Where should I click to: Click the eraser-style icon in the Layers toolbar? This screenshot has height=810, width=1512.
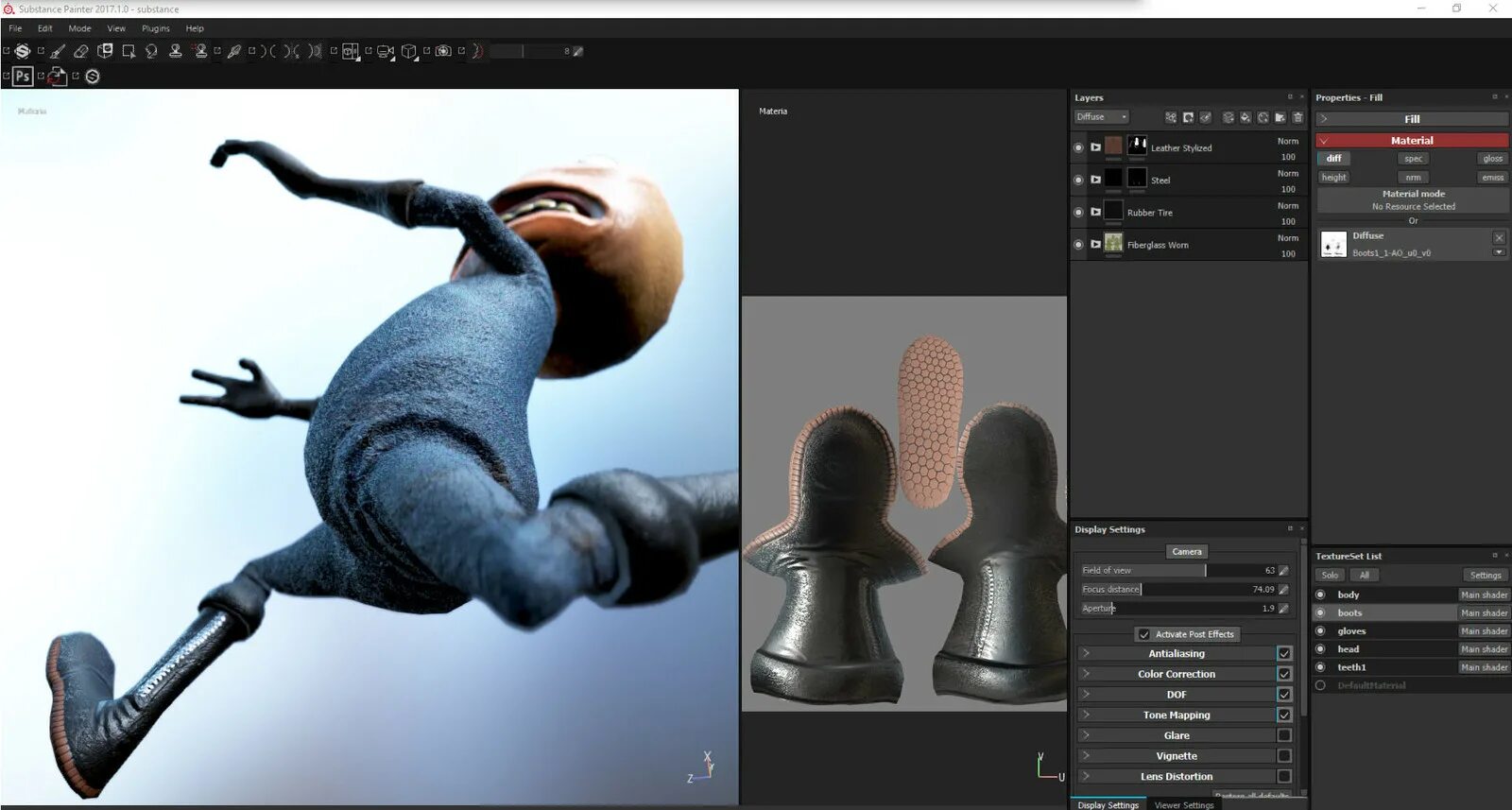point(1205,117)
